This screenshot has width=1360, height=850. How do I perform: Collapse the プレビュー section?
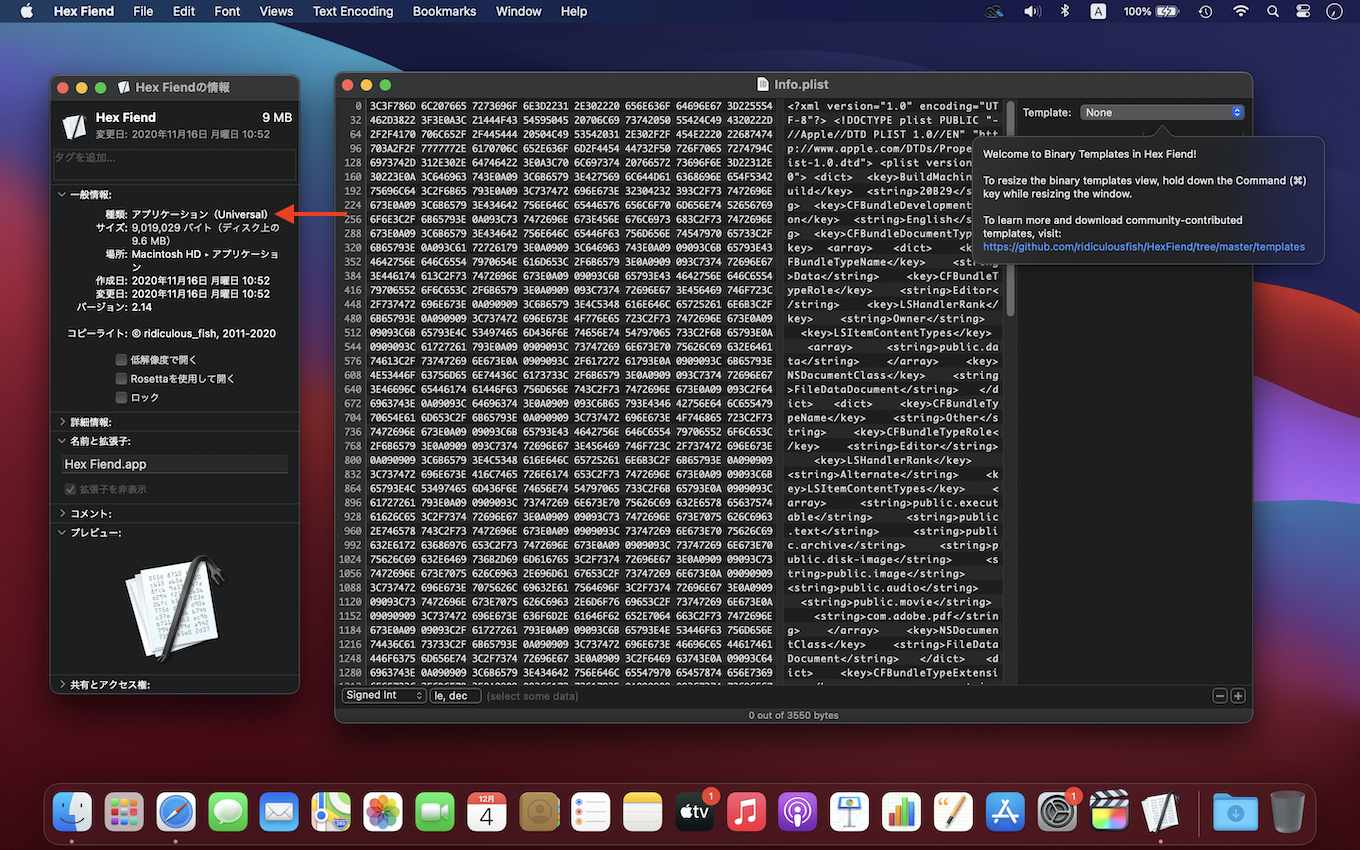pyautogui.click(x=62, y=533)
